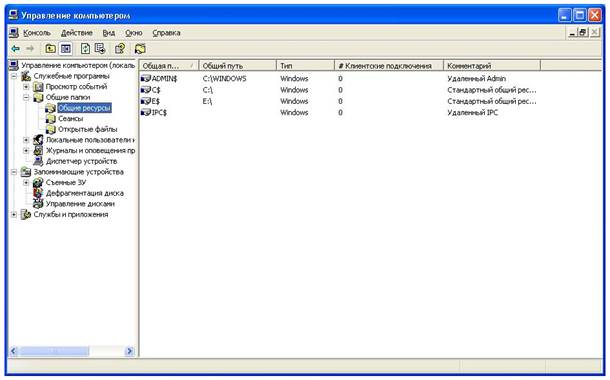Click the tree pane horizontal scrollbar thumb

[54, 351]
